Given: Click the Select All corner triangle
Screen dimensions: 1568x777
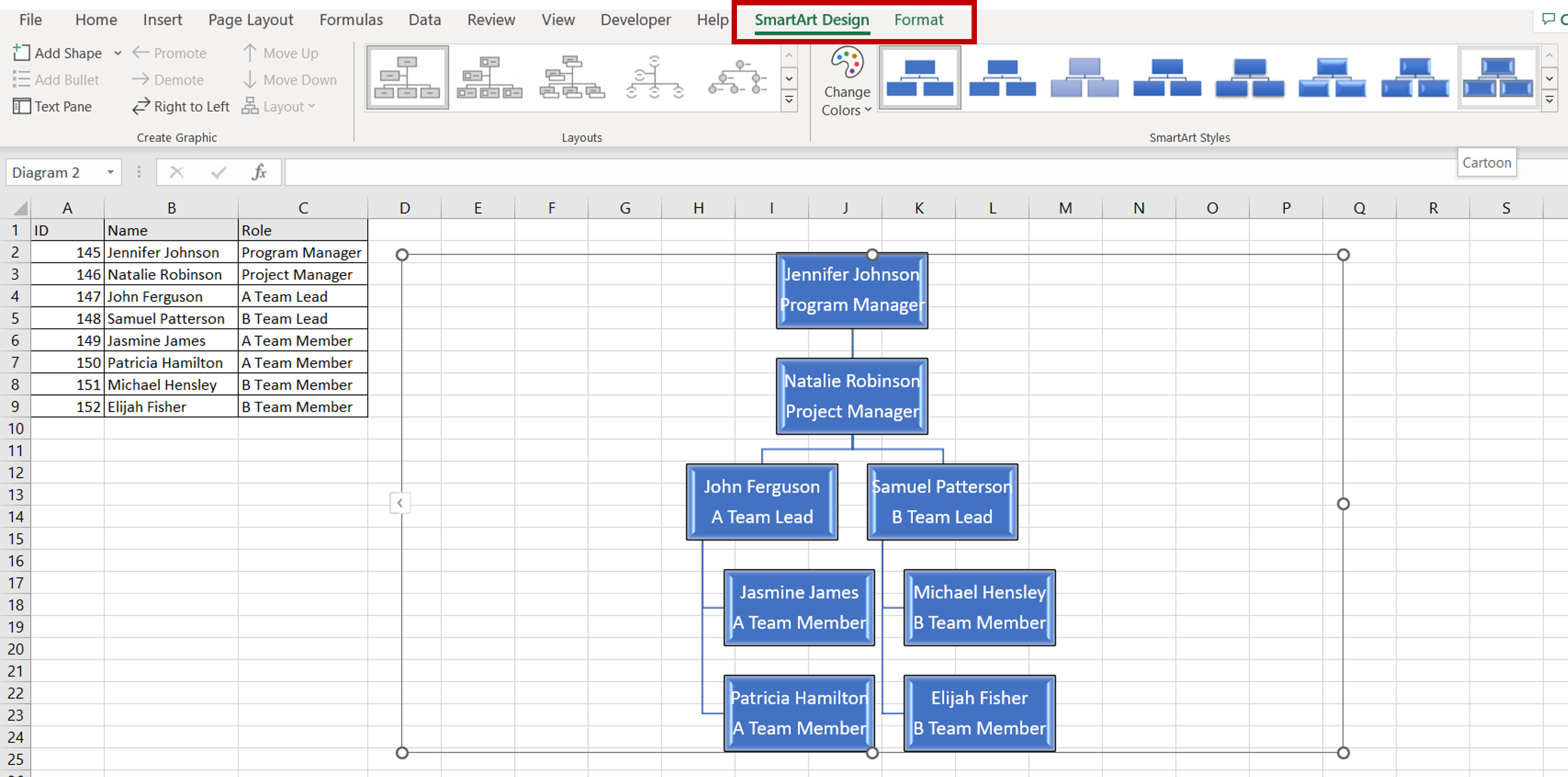Looking at the screenshot, I should coord(19,208).
